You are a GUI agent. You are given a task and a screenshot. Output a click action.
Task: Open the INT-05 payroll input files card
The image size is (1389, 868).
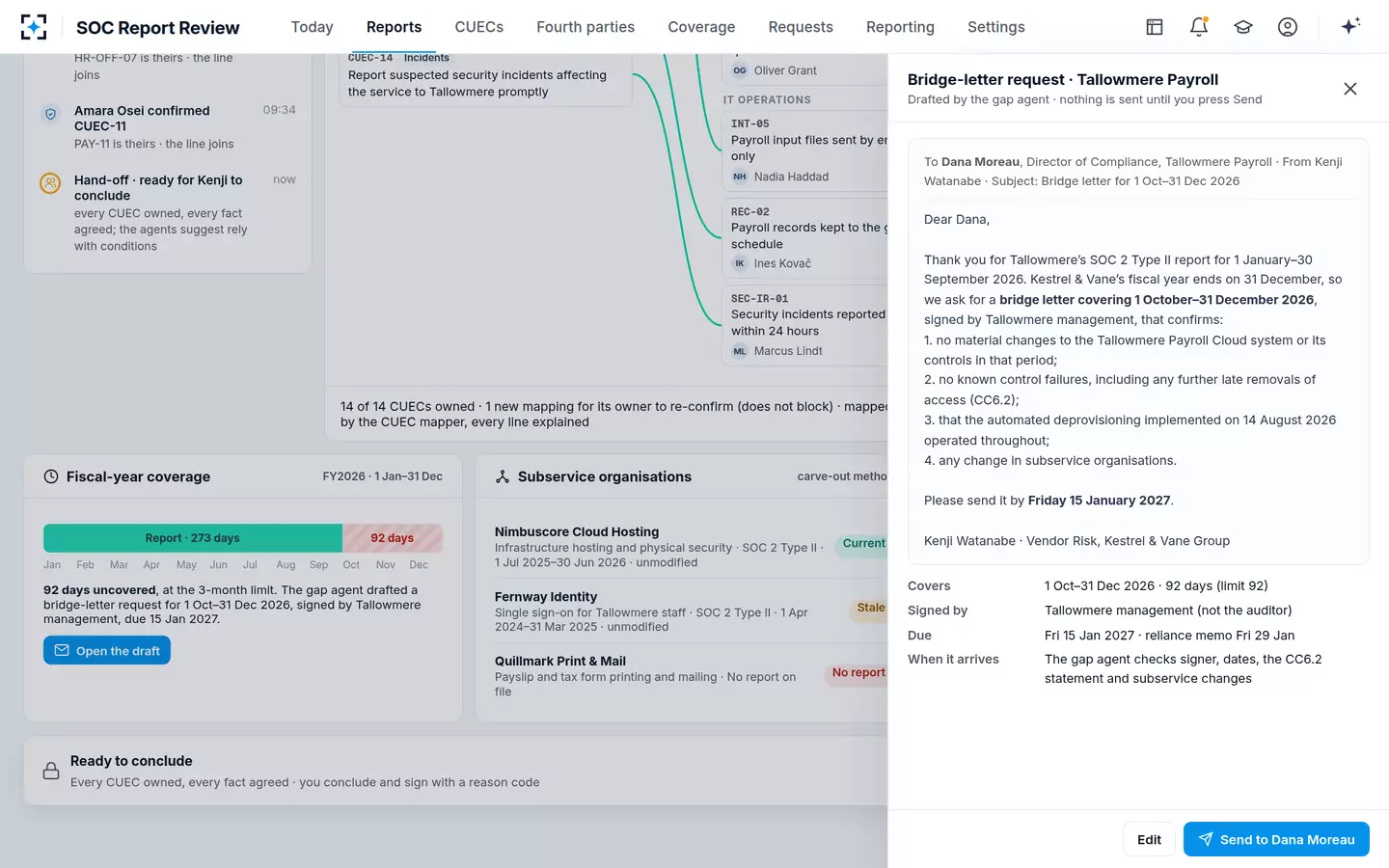click(x=805, y=149)
